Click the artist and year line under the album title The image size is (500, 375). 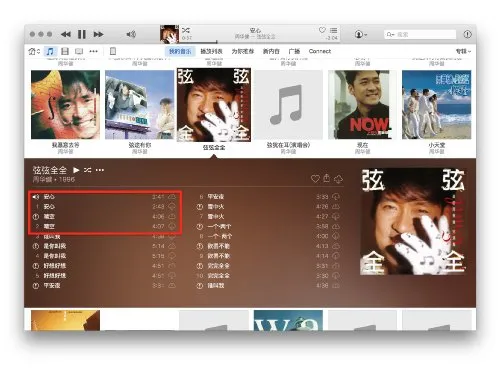click(54, 179)
